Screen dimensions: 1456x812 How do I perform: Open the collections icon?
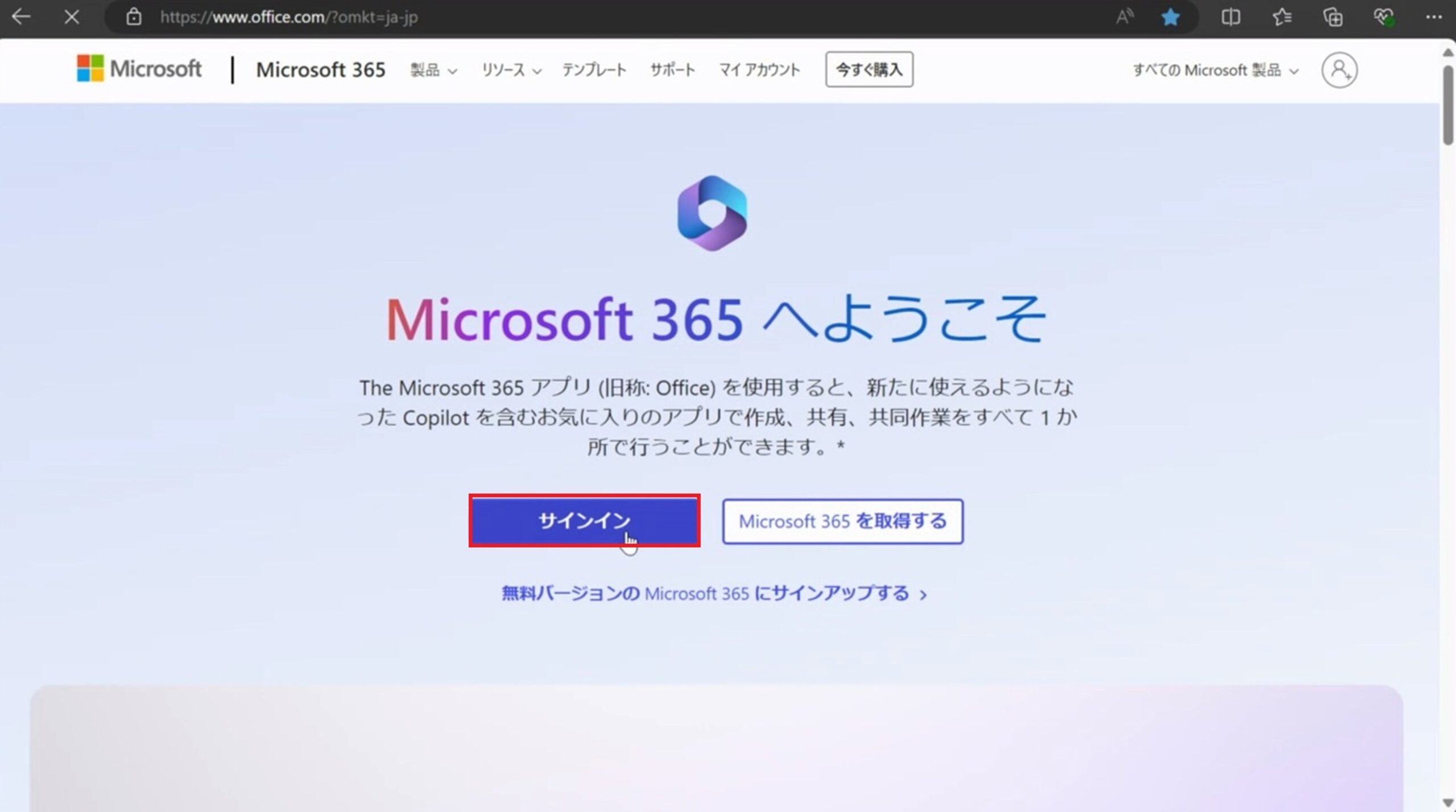tap(1333, 17)
